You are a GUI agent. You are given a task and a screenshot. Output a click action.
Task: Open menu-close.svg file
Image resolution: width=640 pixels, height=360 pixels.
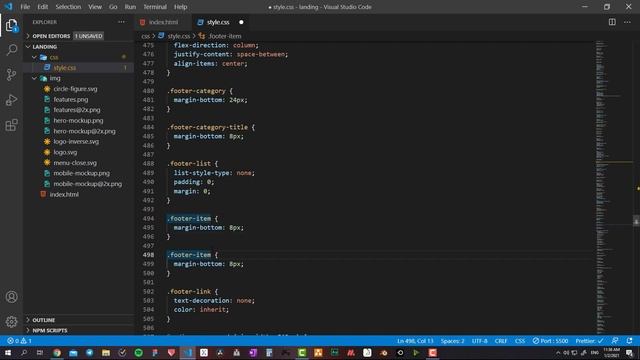[x=75, y=162]
